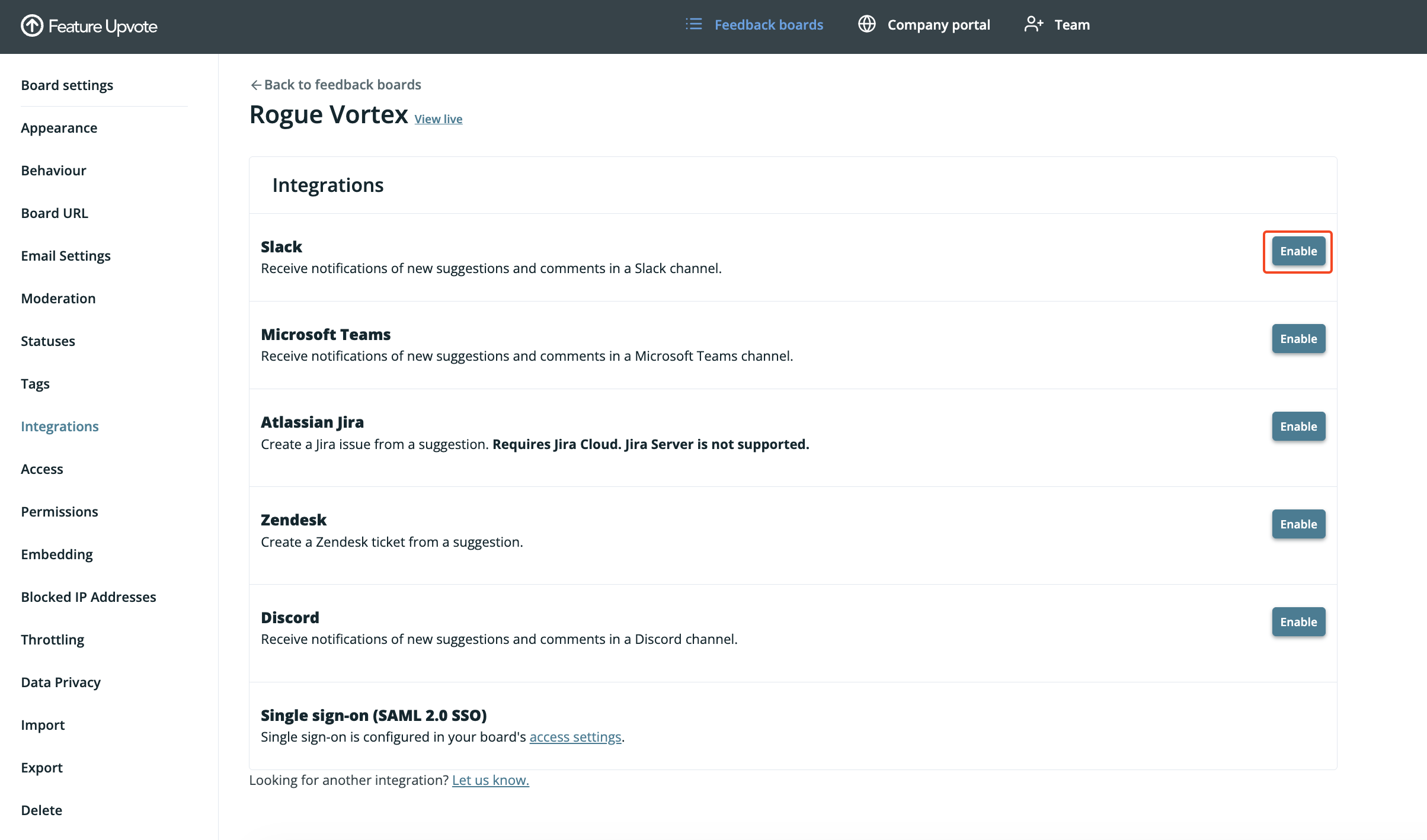The height and width of the screenshot is (840, 1427).
Task: Open the Data Privacy settings
Action: click(x=60, y=682)
